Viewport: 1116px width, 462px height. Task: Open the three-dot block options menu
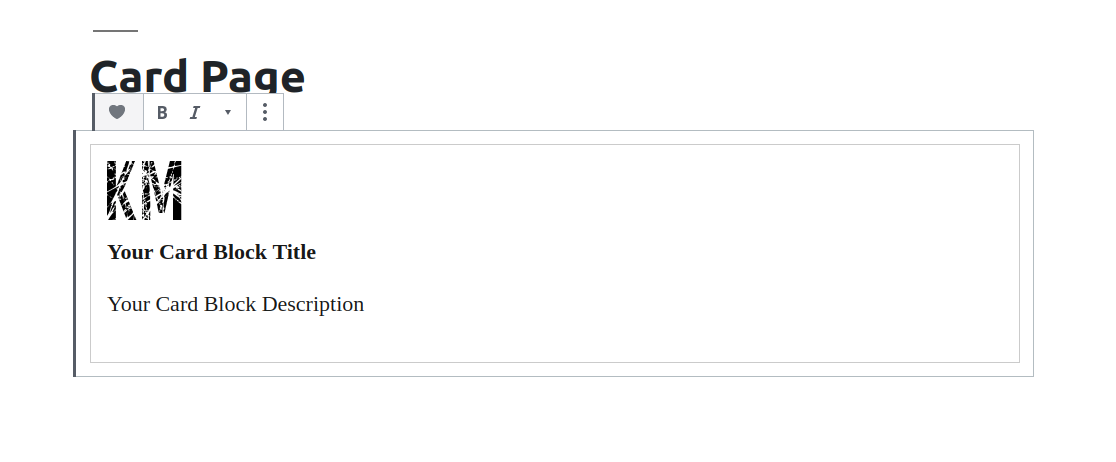tap(265, 112)
